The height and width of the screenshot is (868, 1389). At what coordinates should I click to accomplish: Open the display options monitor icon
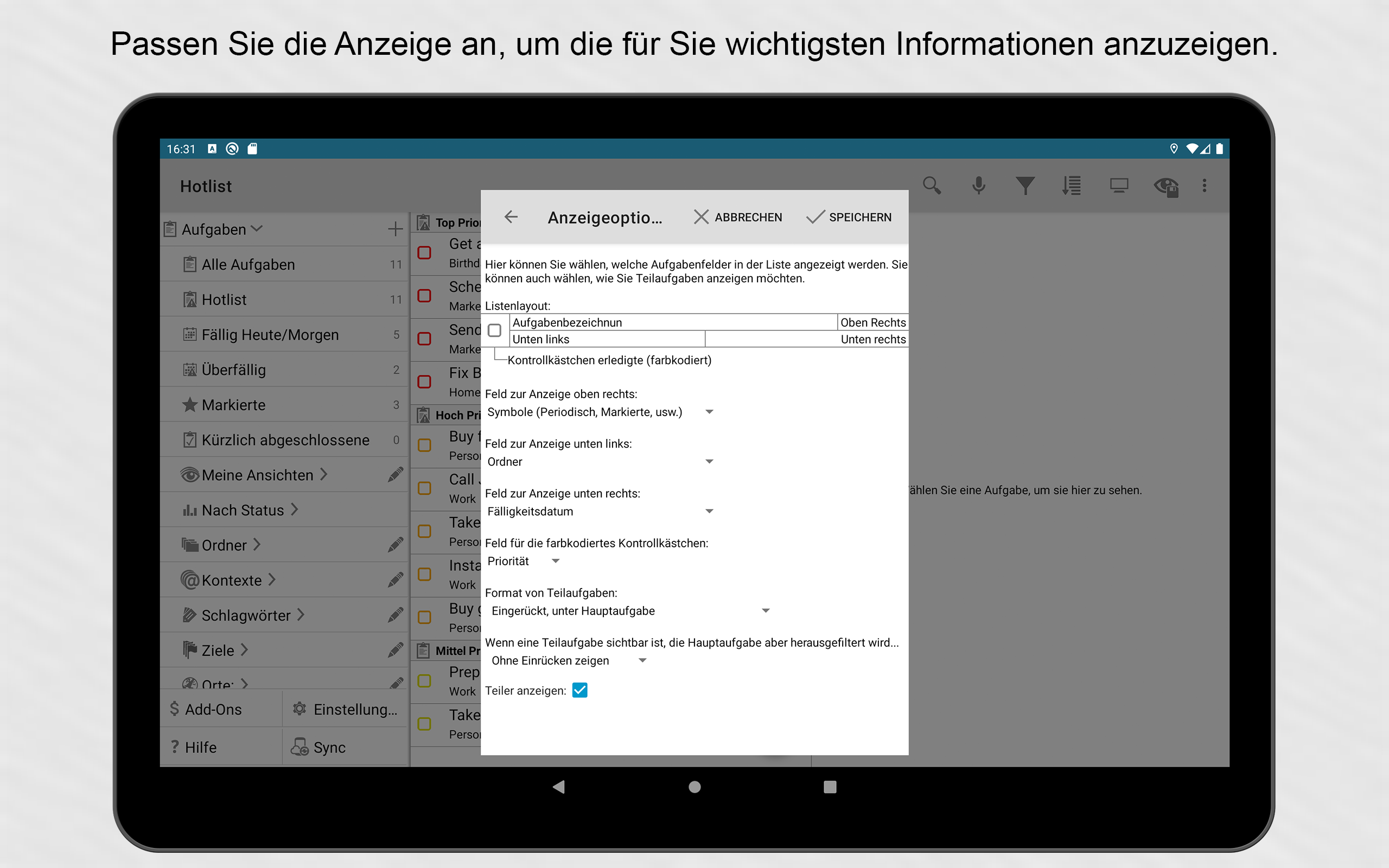(1119, 186)
